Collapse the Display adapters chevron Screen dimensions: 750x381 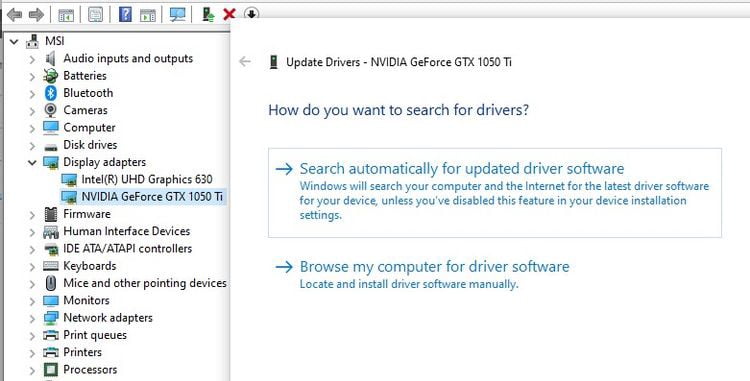[32, 163]
